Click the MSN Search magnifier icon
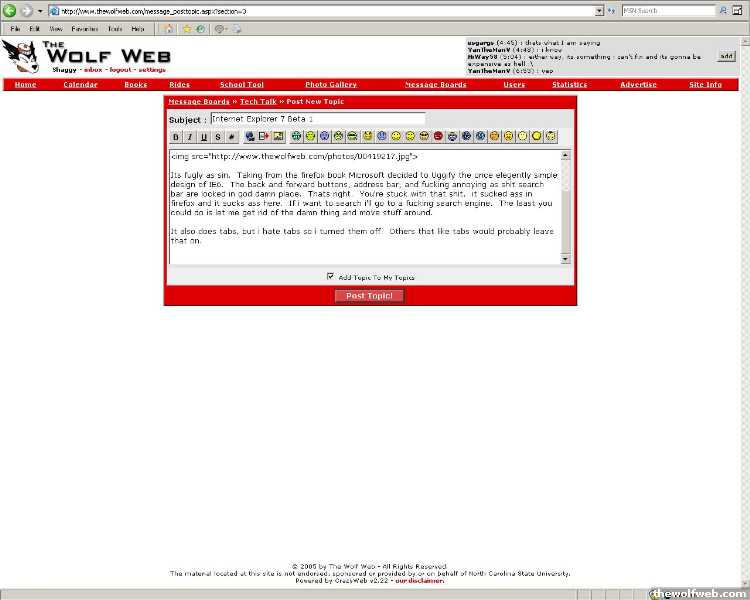 tap(723, 11)
